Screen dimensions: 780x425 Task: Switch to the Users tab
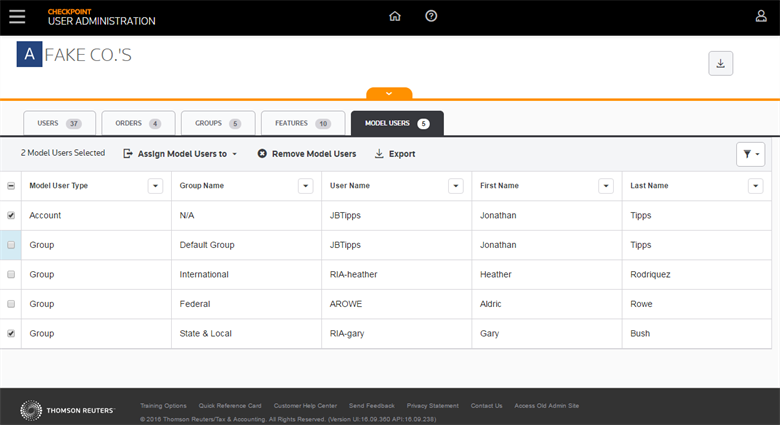point(59,123)
